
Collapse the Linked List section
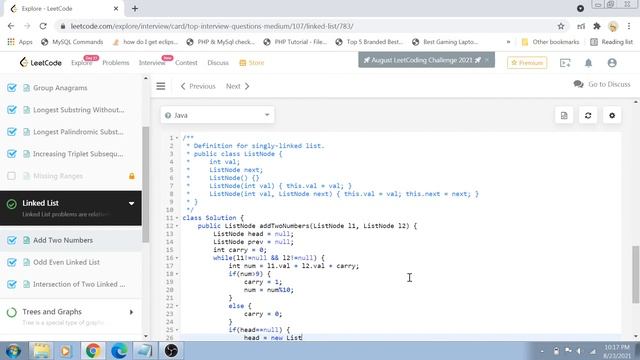coord(131,203)
